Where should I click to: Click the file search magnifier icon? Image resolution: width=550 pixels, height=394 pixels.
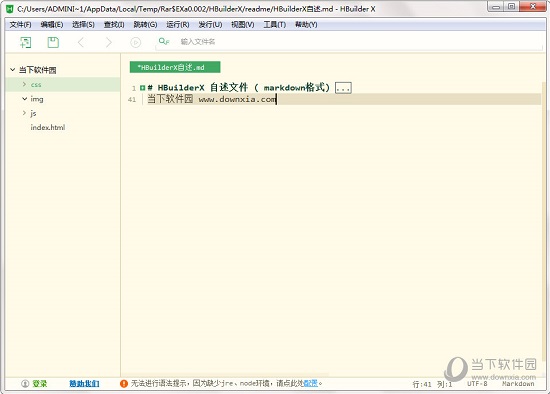(164, 41)
